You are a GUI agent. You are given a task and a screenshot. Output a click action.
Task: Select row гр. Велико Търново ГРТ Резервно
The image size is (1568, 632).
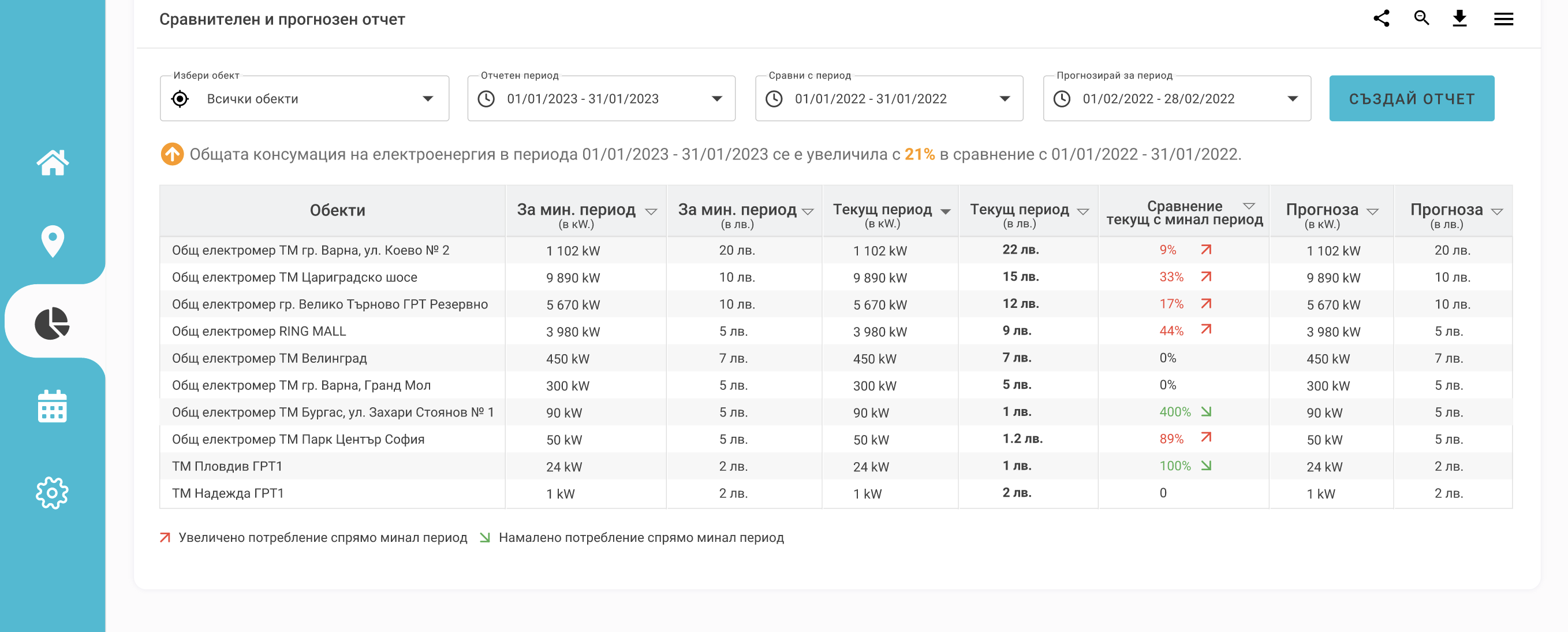click(x=836, y=304)
